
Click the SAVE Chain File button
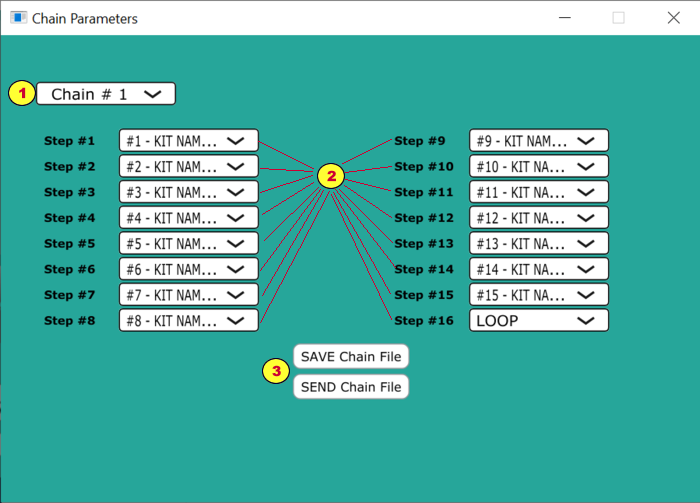point(351,357)
